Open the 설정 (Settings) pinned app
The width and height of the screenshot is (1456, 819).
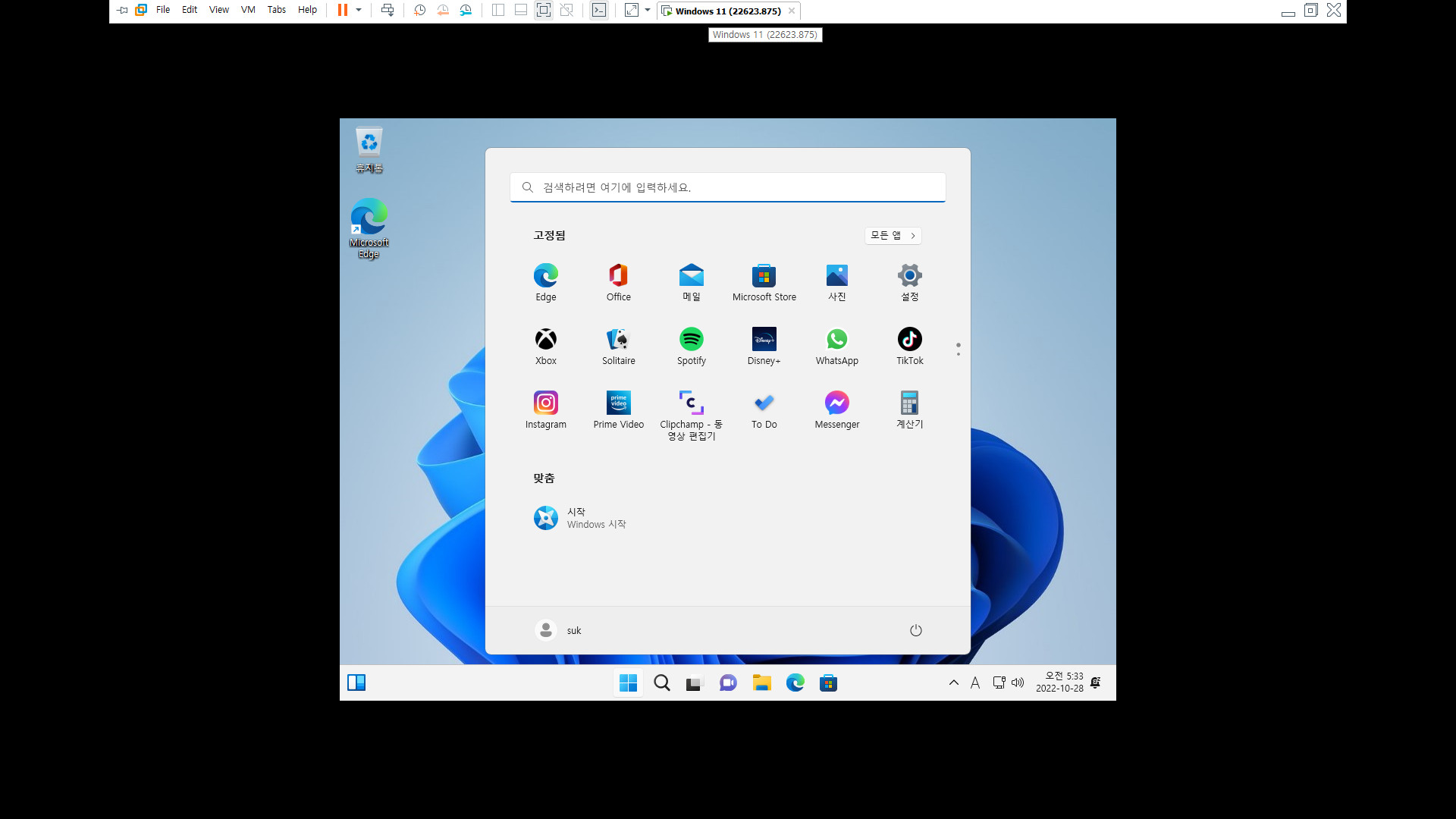pyautogui.click(x=910, y=283)
